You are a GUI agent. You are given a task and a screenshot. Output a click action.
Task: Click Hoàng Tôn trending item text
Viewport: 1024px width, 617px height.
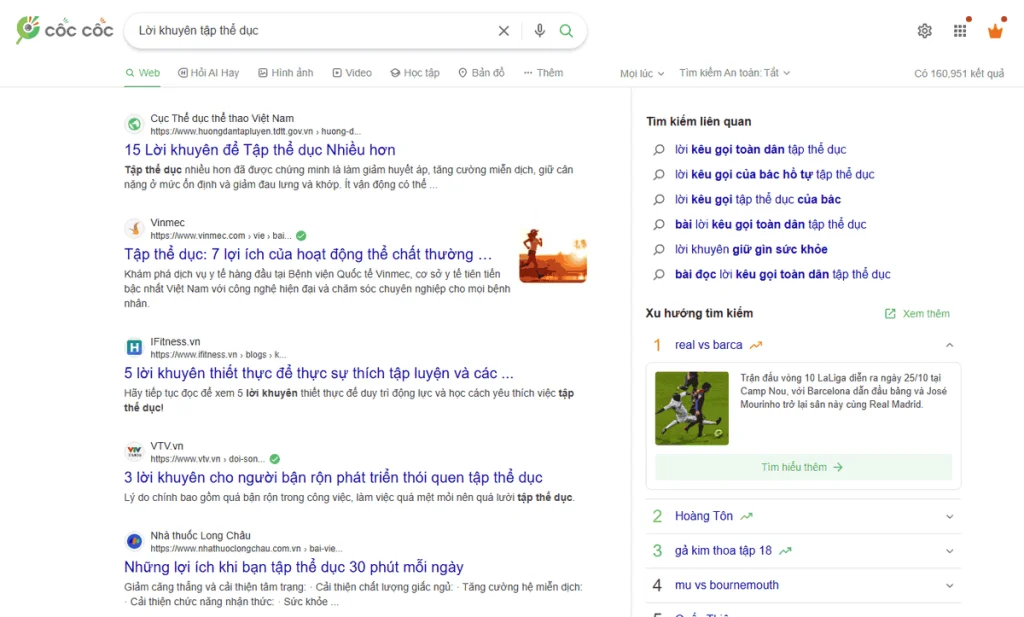tap(704, 516)
